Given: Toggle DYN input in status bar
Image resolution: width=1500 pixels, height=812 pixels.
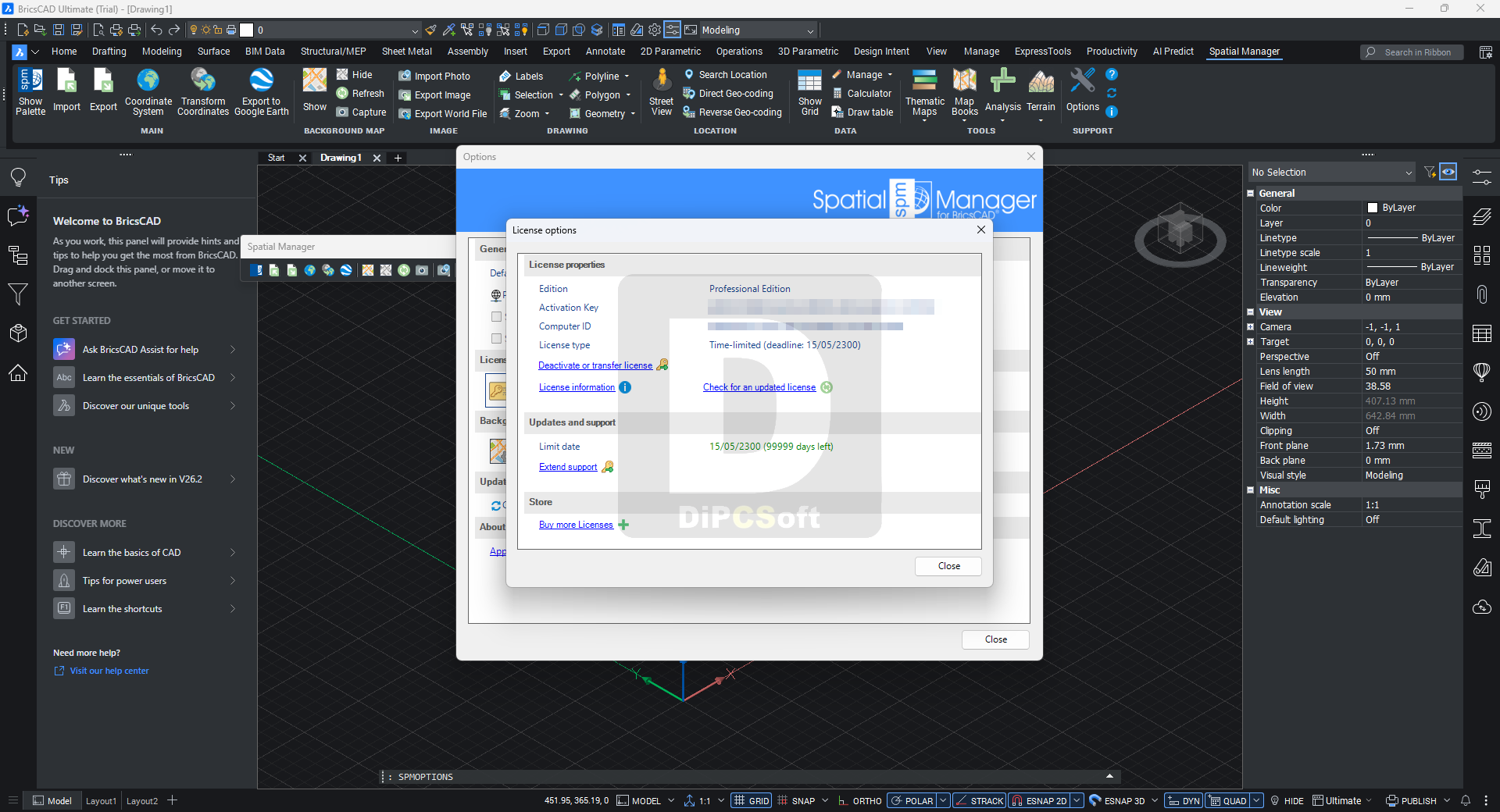Looking at the screenshot, I should [1184, 800].
